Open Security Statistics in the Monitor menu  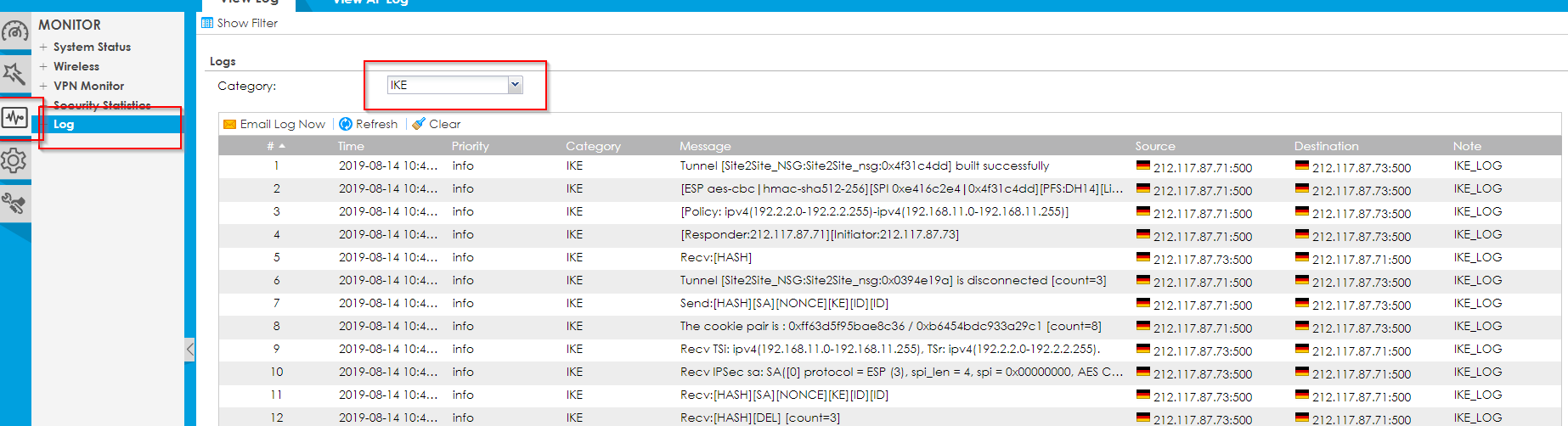102,105
